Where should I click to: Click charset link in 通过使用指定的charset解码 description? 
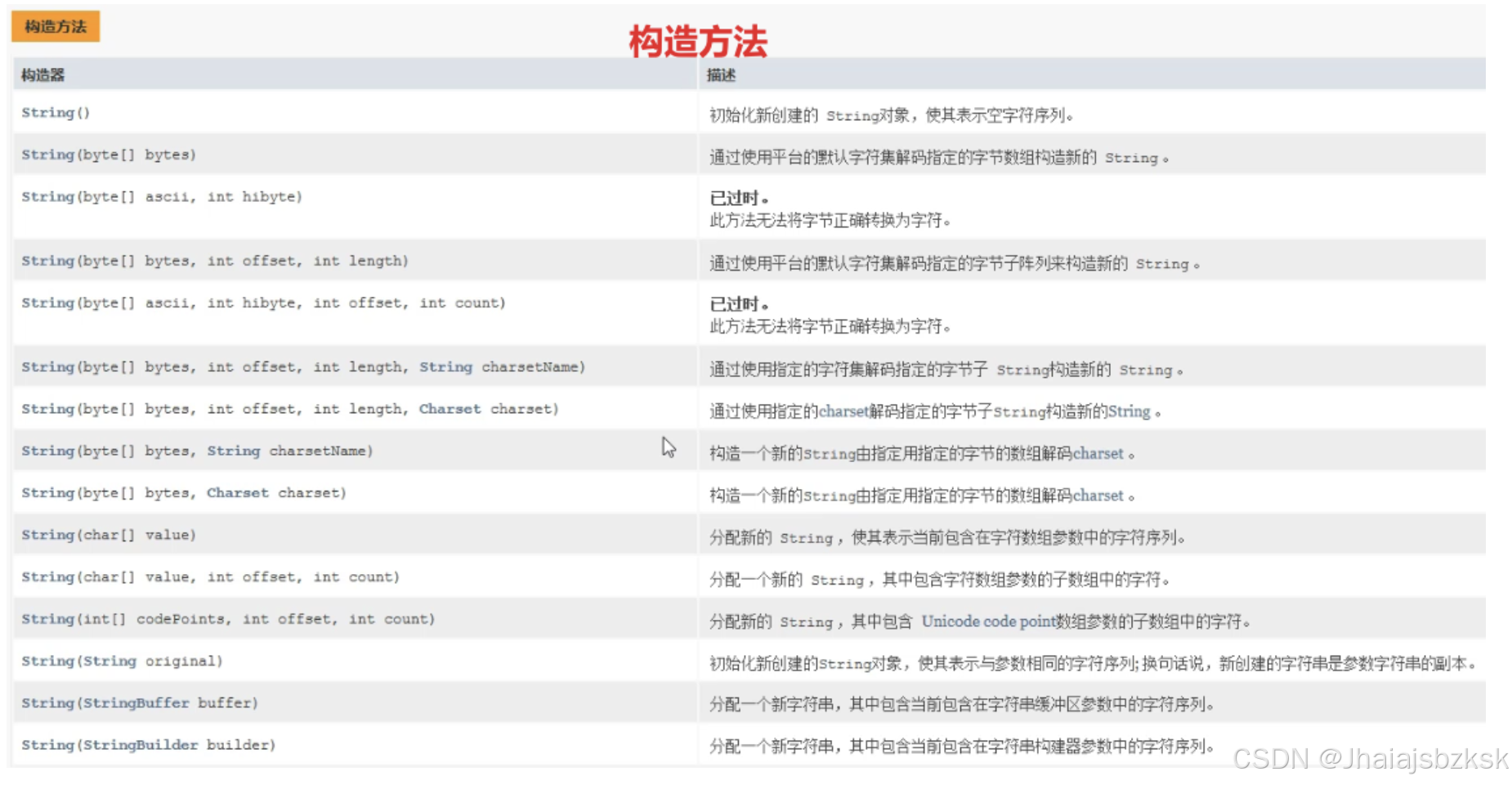click(x=843, y=411)
